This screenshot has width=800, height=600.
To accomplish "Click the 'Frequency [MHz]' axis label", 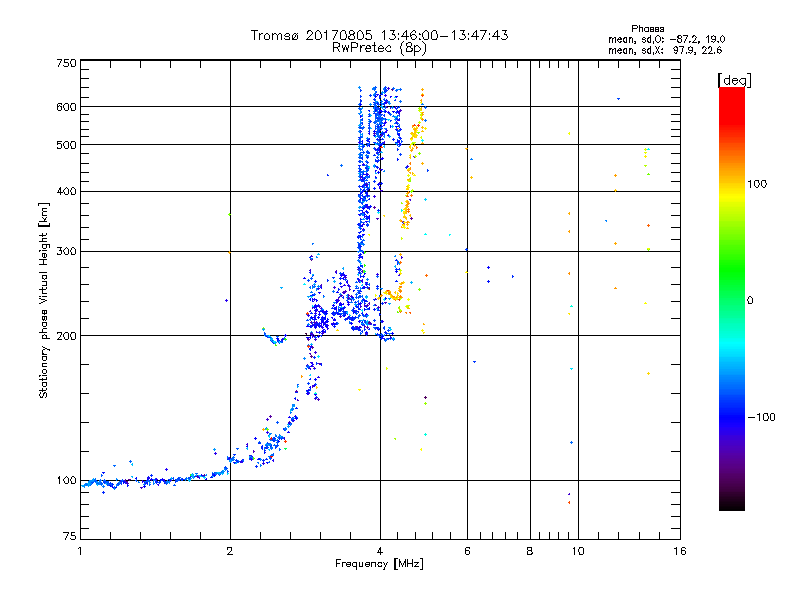I will click(x=379, y=564).
